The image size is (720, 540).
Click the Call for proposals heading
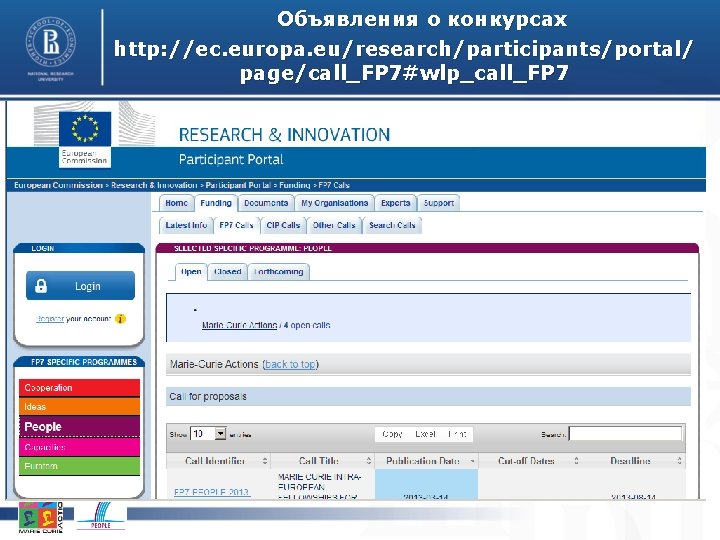(x=208, y=397)
